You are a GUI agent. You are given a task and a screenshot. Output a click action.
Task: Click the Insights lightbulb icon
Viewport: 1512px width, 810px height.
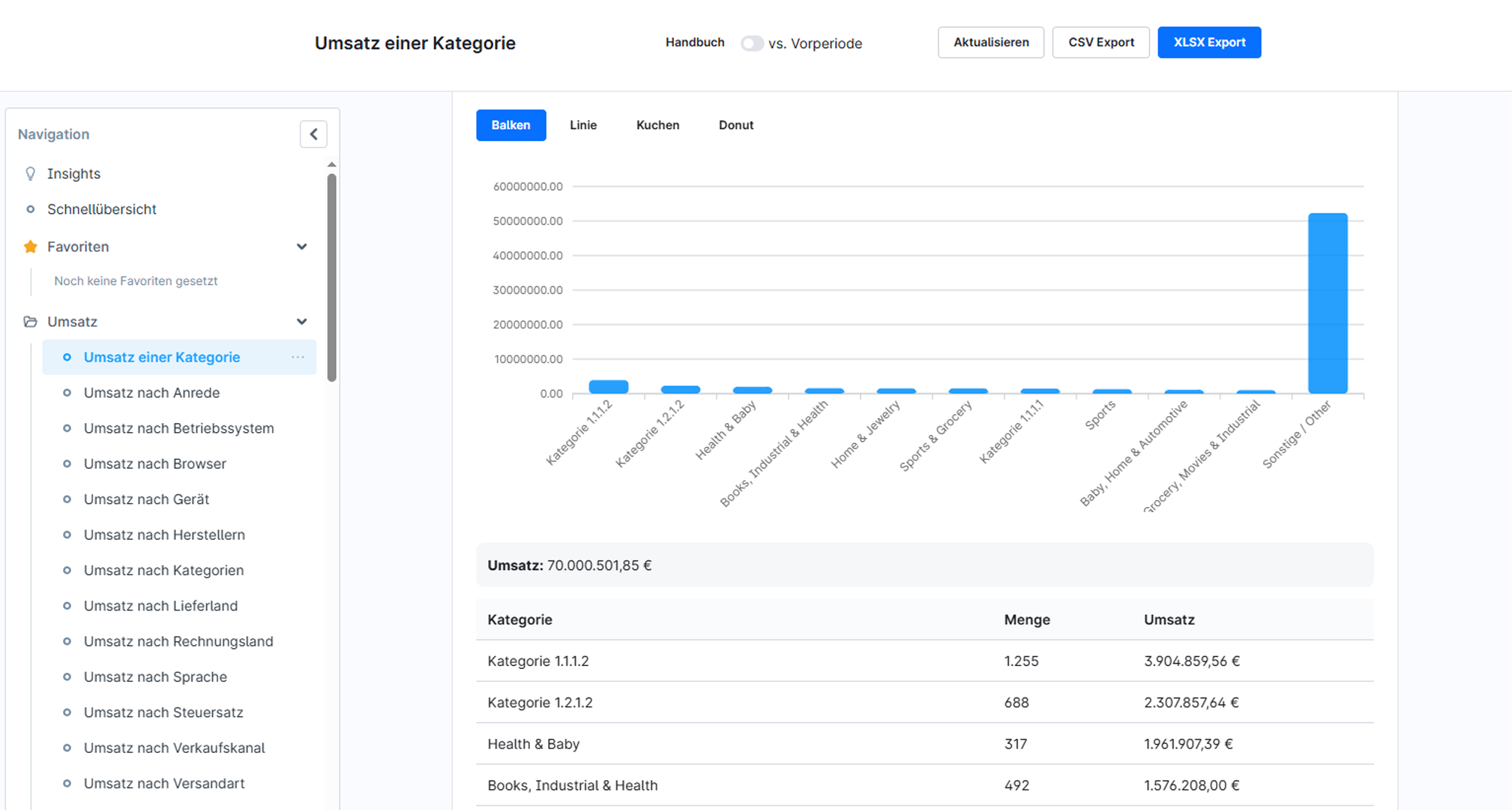coord(30,173)
